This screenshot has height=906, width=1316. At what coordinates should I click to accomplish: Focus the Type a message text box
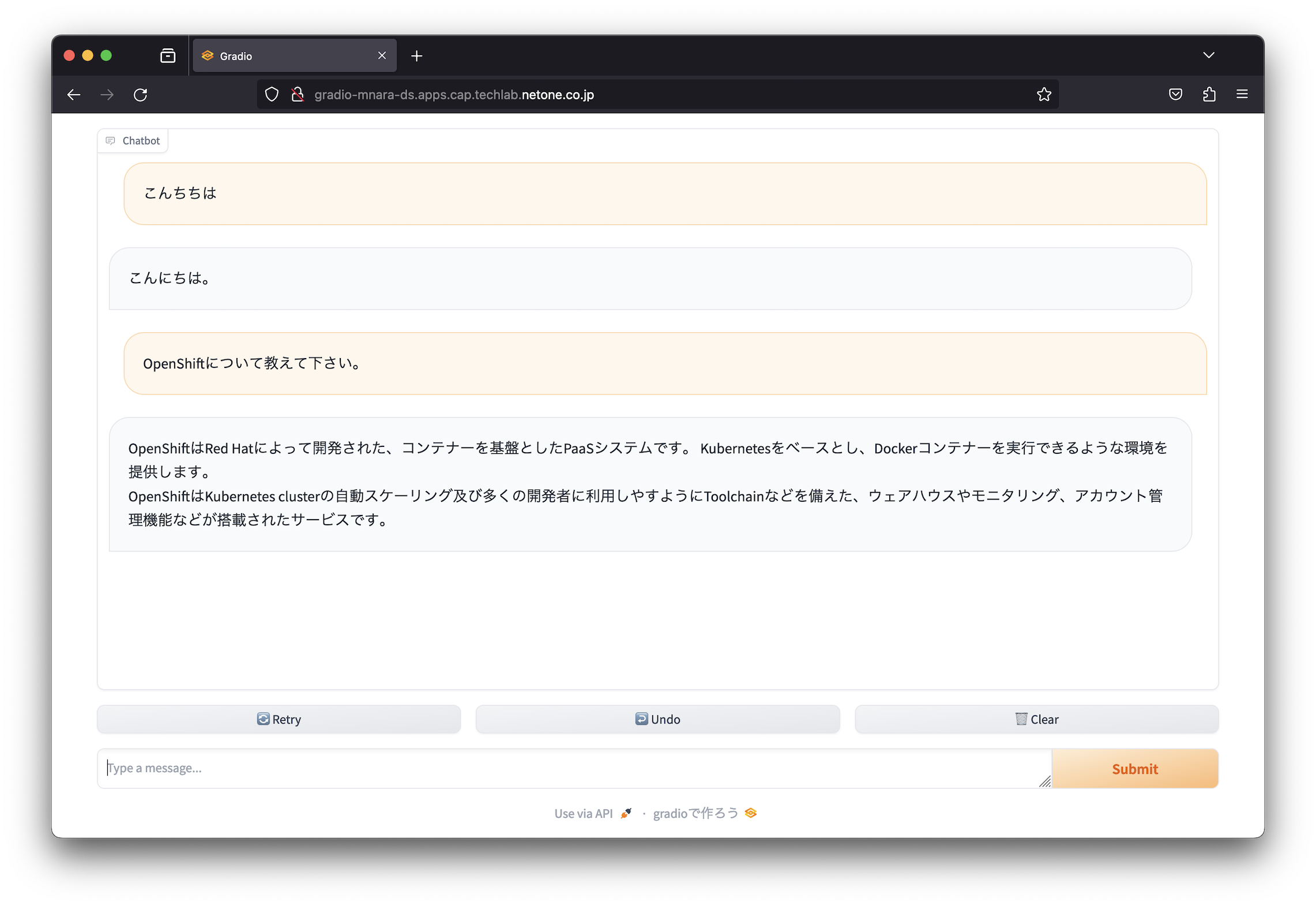pos(574,768)
